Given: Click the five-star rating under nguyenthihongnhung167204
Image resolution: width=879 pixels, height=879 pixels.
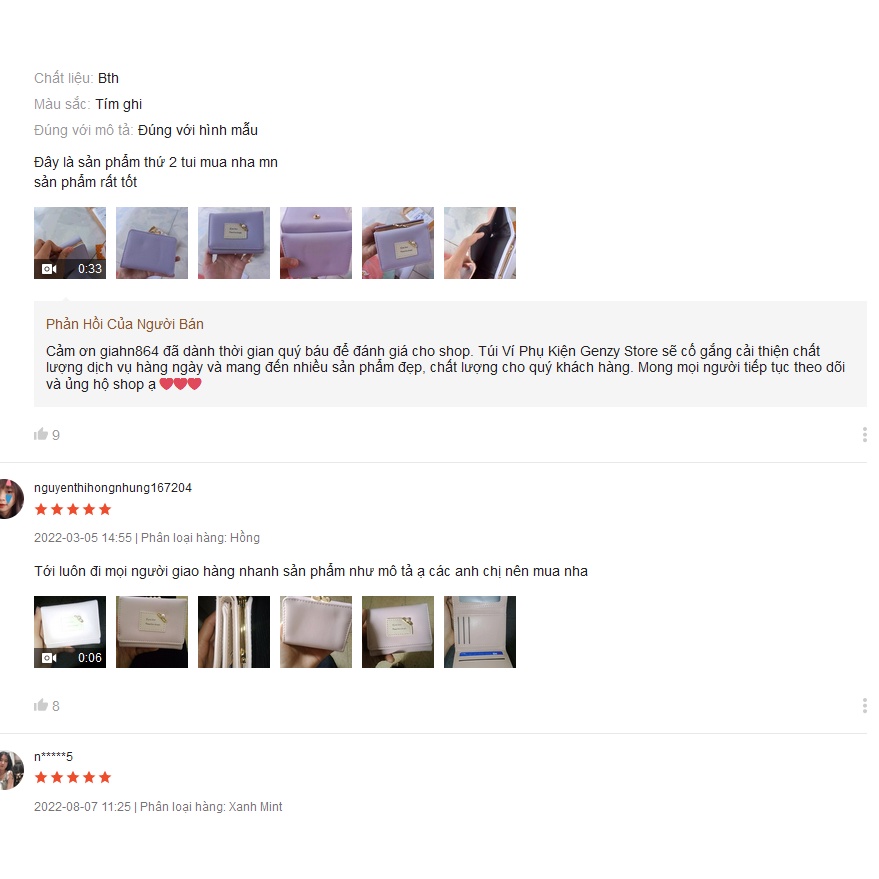Looking at the screenshot, I should click(73, 510).
